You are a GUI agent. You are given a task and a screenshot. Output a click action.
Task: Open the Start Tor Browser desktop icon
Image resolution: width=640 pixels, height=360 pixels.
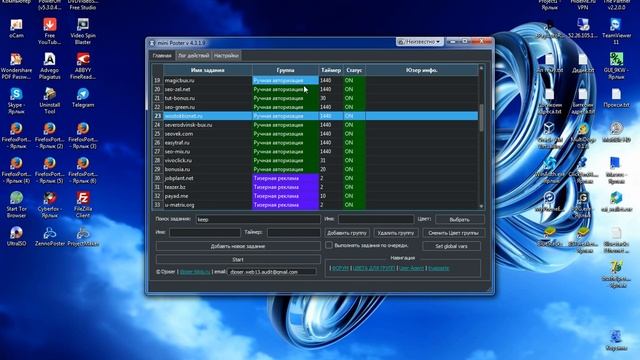coord(16,205)
